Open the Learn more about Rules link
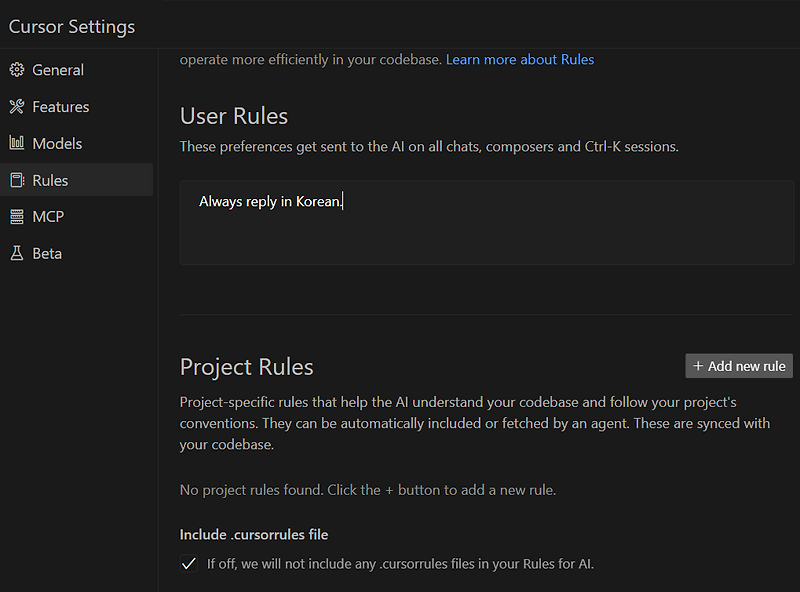The image size is (800, 592). pos(520,60)
